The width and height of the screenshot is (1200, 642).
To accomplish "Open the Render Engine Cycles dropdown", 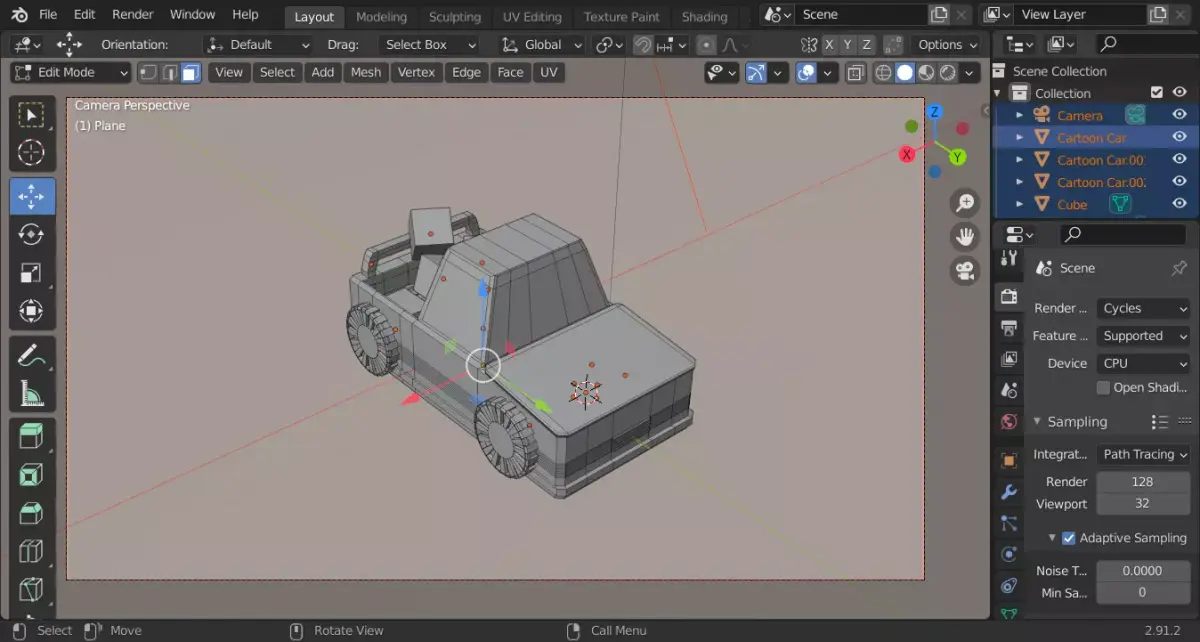I will (1143, 309).
